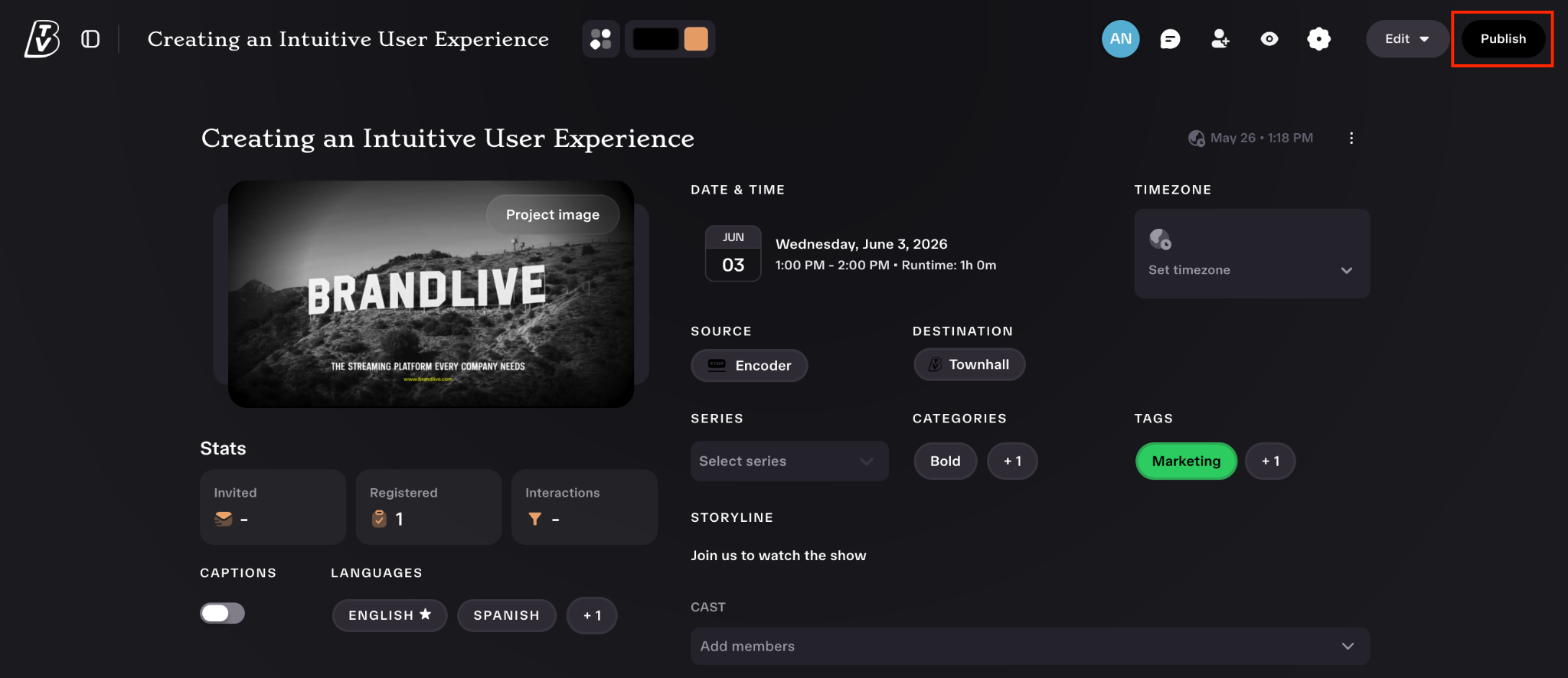Viewport: 1568px width, 678px height.
Task: Open the comments chat icon
Action: point(1170,39)
